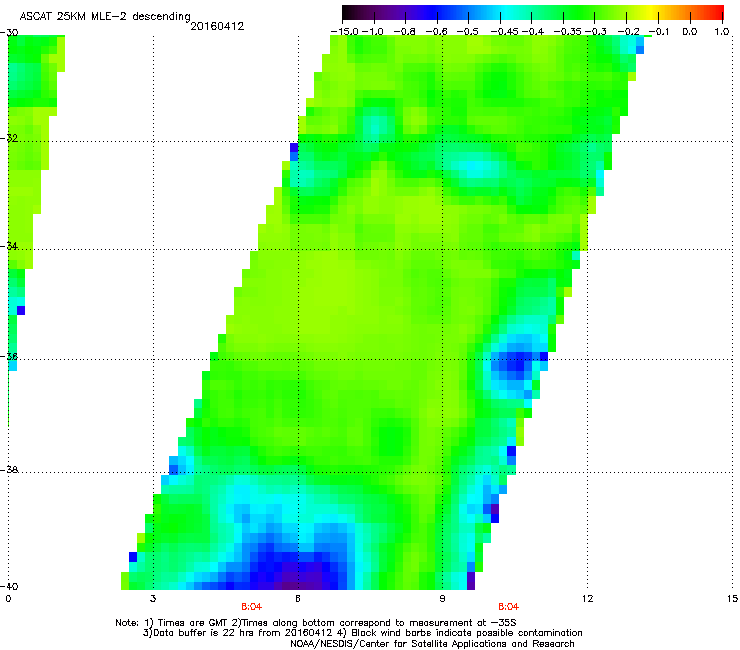Click the red time label between 3 and 6

coord(252,607)
